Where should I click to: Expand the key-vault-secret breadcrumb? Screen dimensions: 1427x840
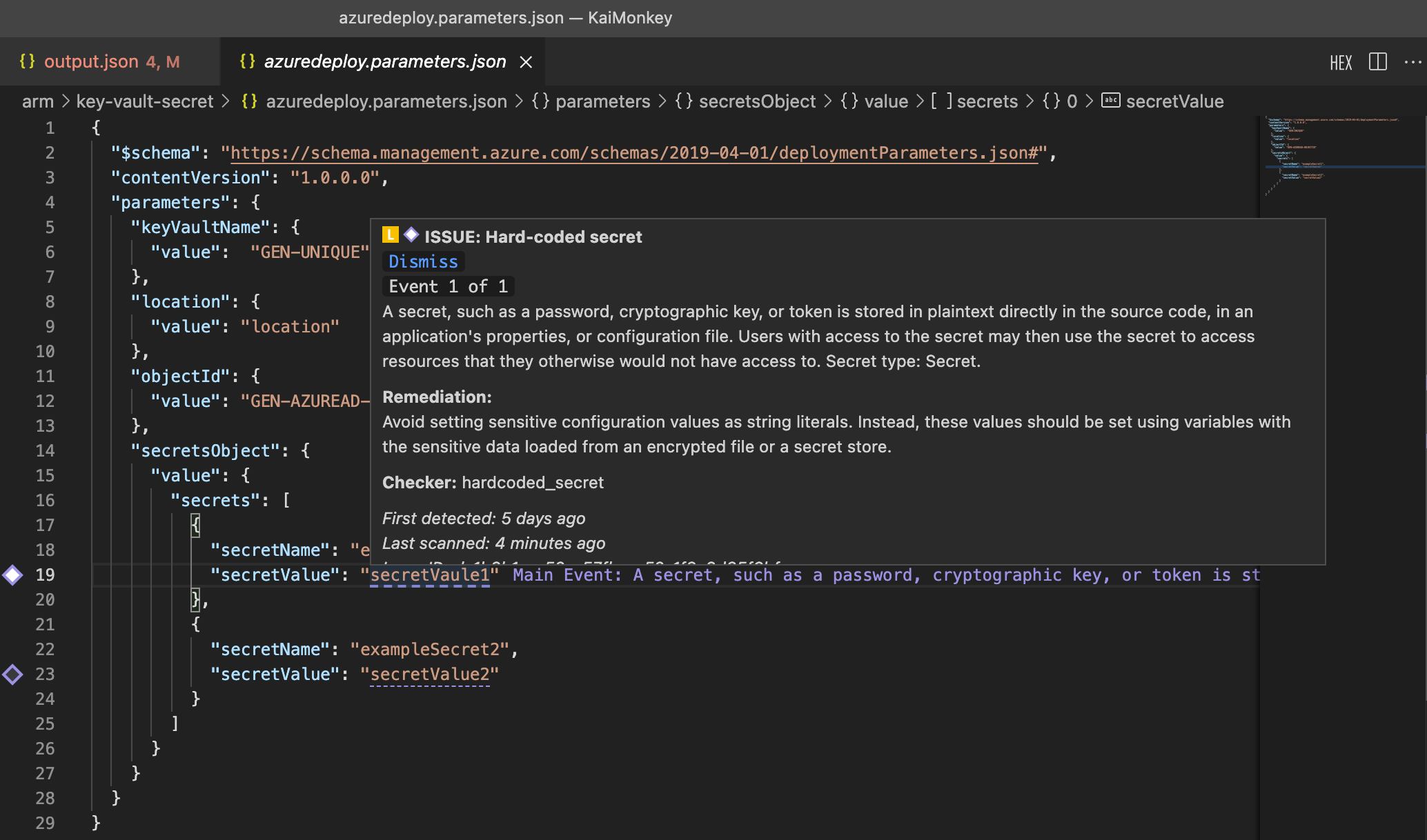(144, 101)
